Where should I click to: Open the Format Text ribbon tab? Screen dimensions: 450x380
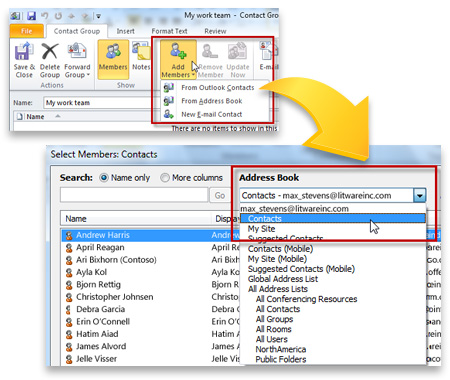click(x=169, y=31)
